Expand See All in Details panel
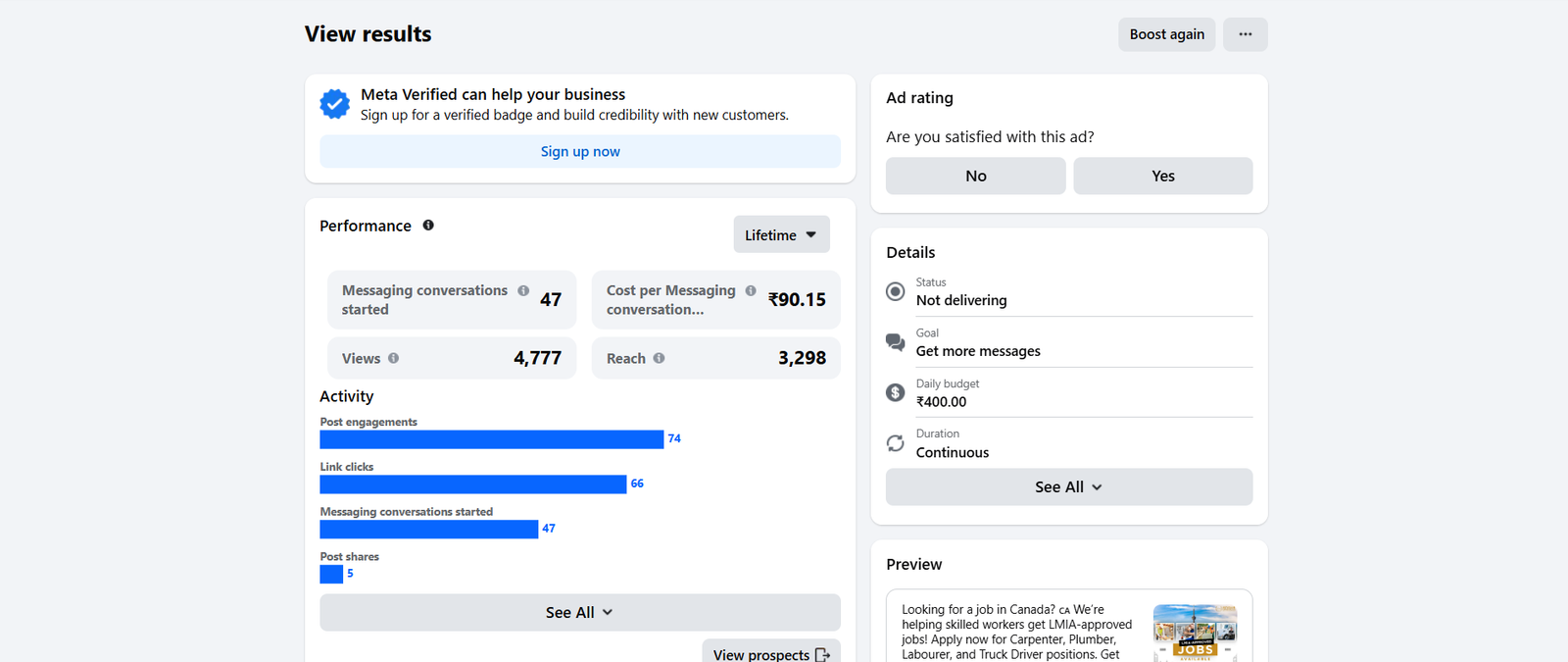Image resolution: width=1568 pixels, height=662 pixels. tap(1068, 487)
